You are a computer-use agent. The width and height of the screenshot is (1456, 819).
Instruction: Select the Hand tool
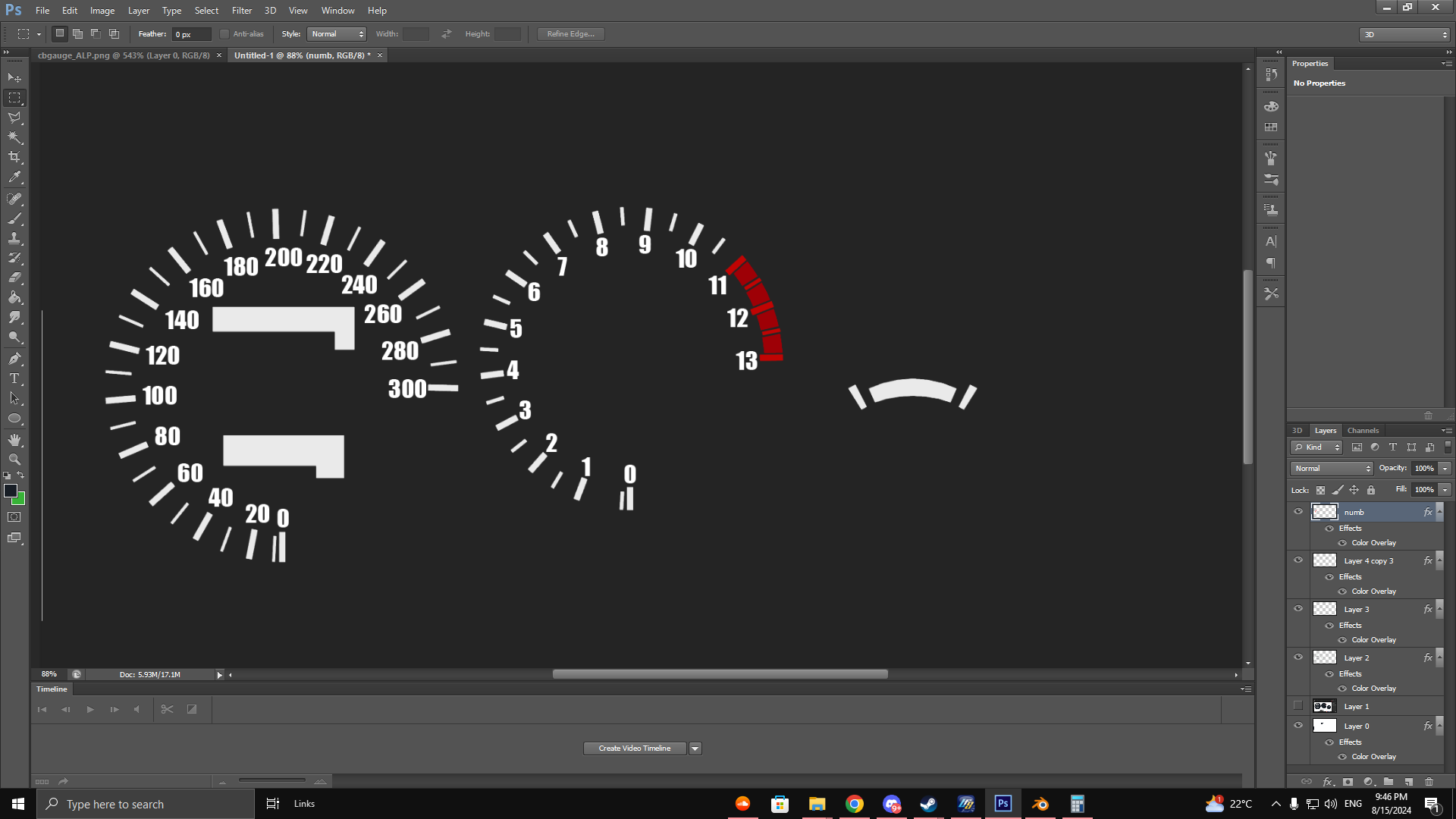click(14, 440)
